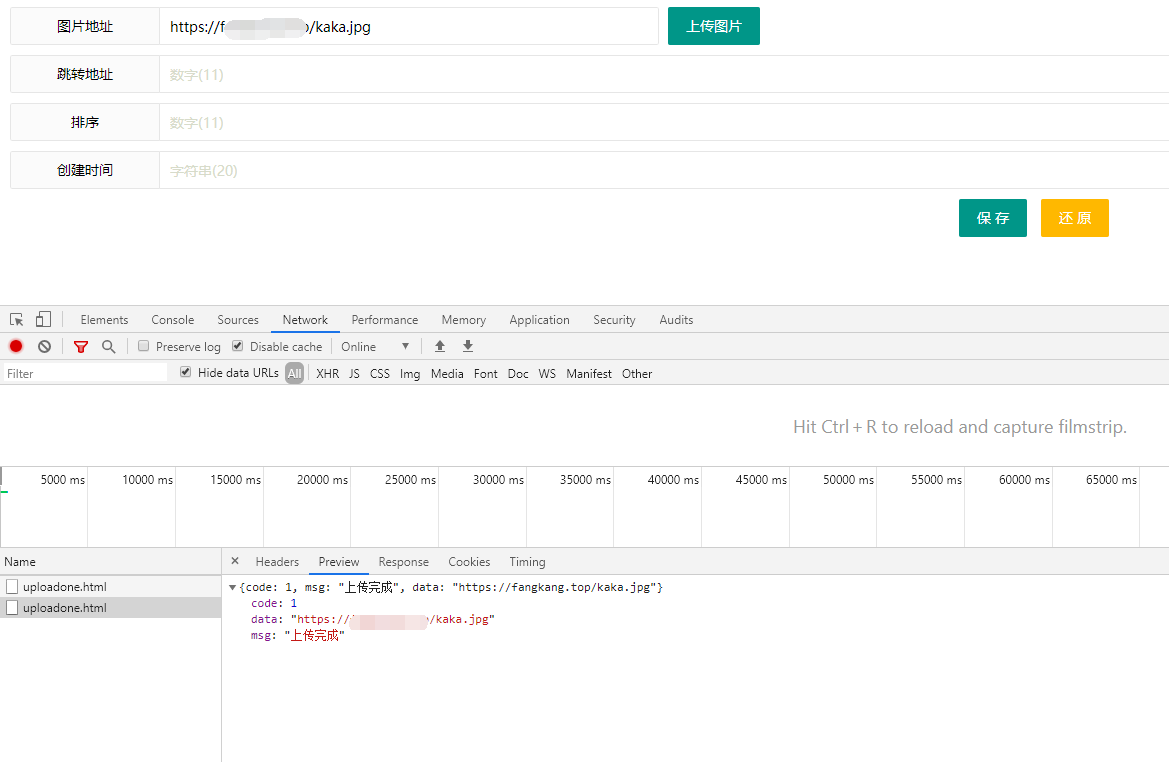Screen dimensions: 1169x762
Task: Click the 30000 ms timeline marker
Action: (x=498, y=479)
